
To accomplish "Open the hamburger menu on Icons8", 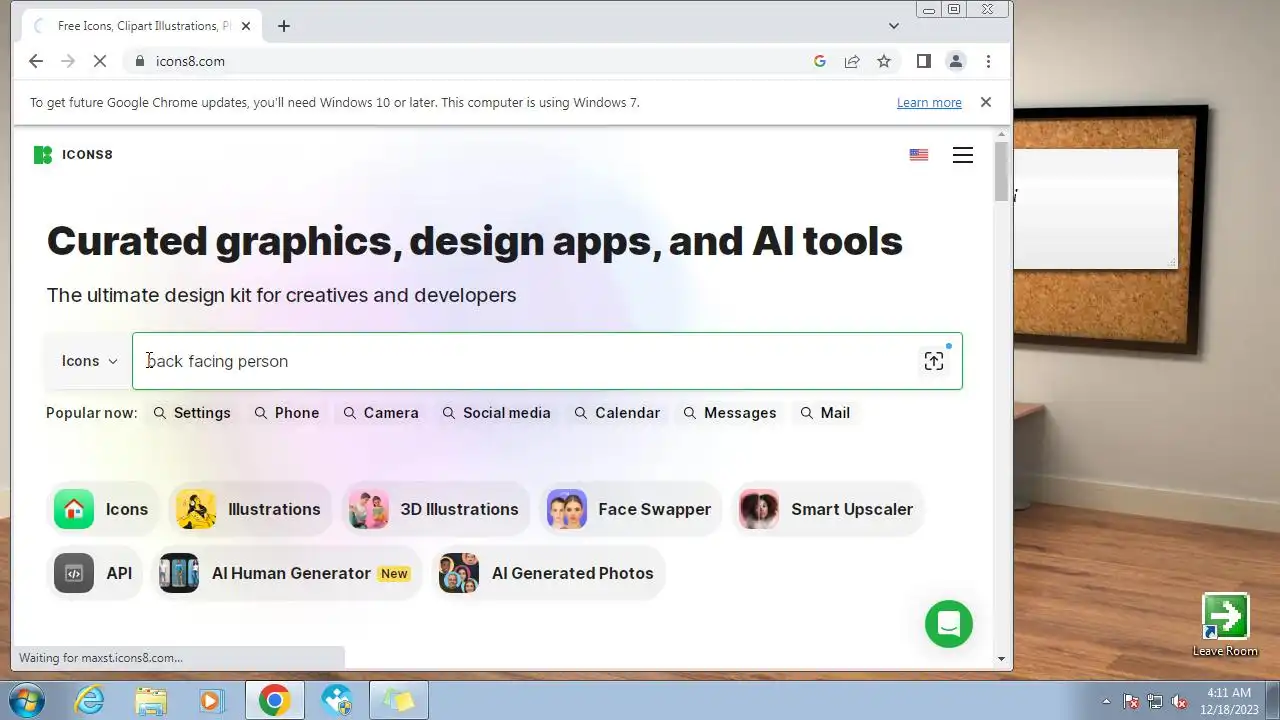I will coord(963,155).
